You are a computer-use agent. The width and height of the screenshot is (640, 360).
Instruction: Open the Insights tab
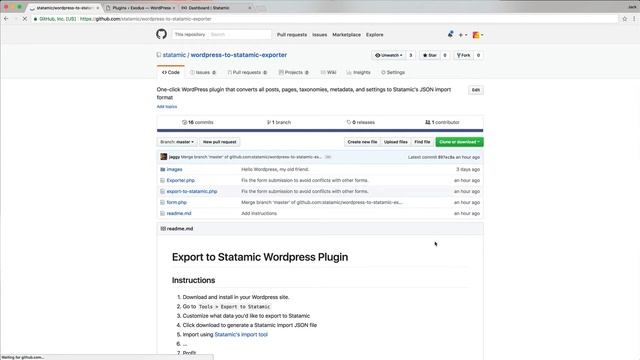(358, 72)
